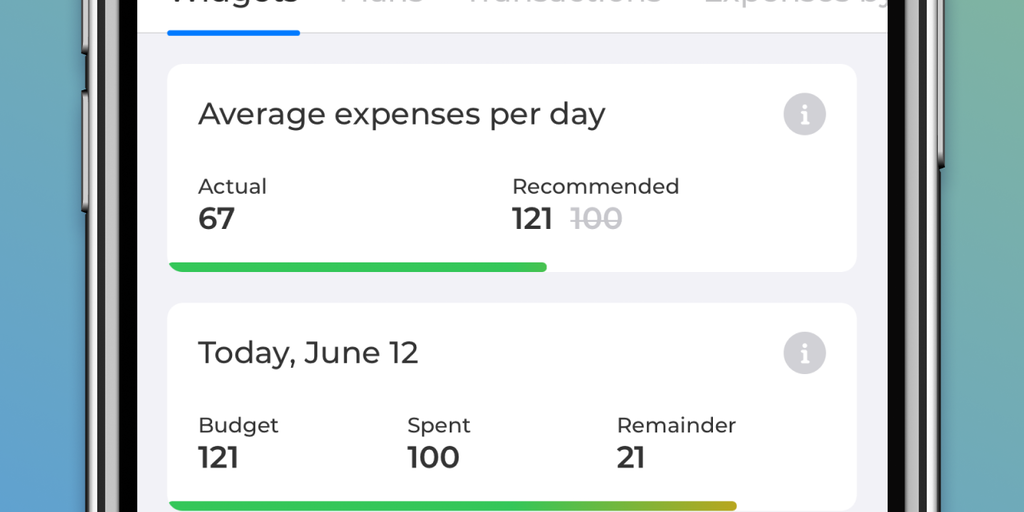The width and height of the screenshot is (1024, 512).
Task: Click the green average expenses progress bar
Action: [x=358, y=267]
